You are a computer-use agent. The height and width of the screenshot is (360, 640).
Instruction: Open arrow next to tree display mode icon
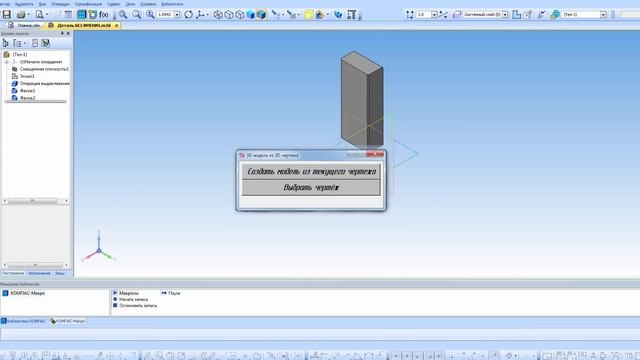(x=24, y=43)
